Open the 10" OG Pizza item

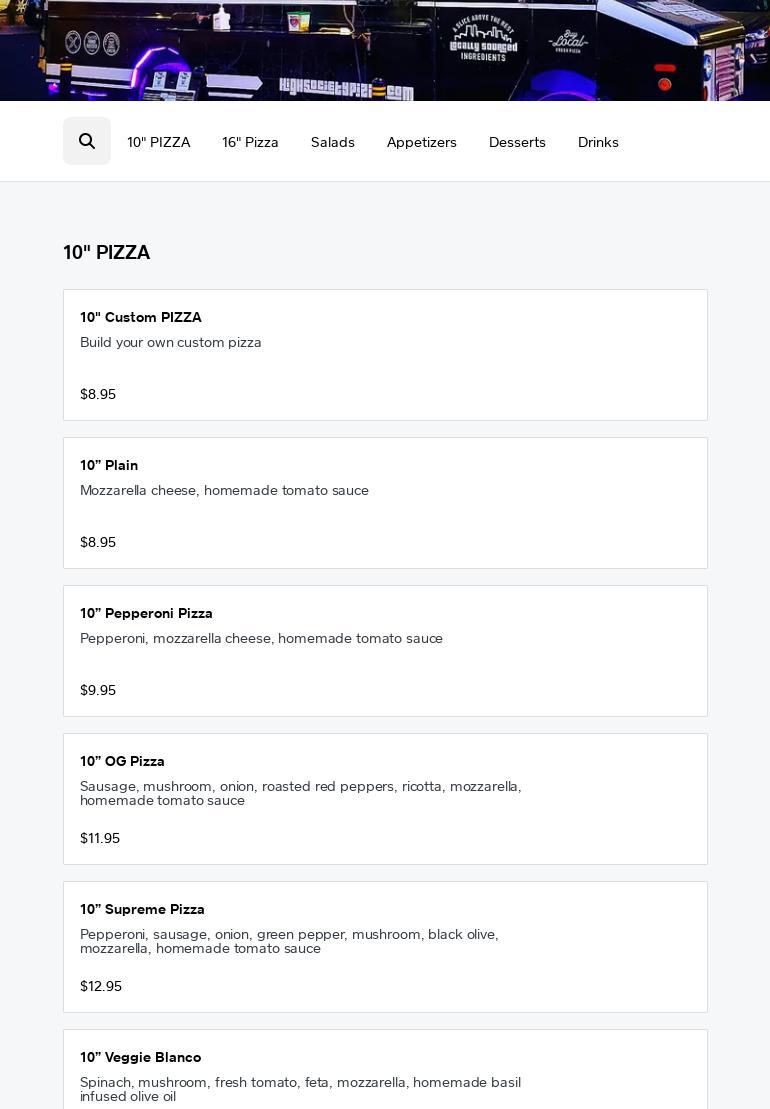(x=385, y=799)
